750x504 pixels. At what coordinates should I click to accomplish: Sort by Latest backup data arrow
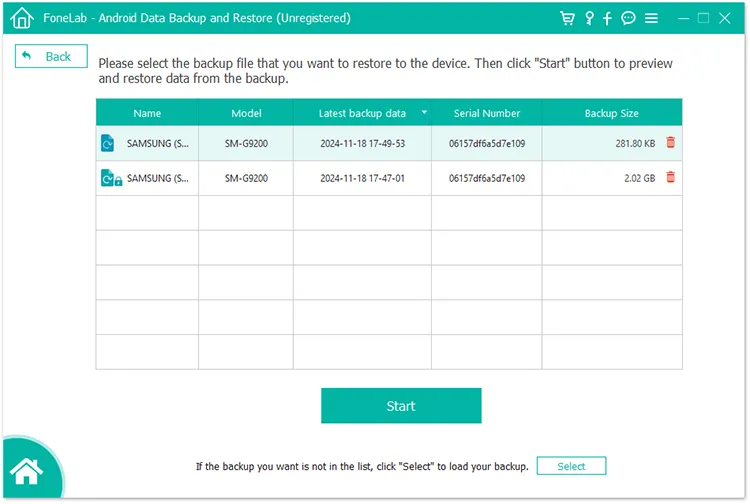pyautogui.click(x=424, y=112)
